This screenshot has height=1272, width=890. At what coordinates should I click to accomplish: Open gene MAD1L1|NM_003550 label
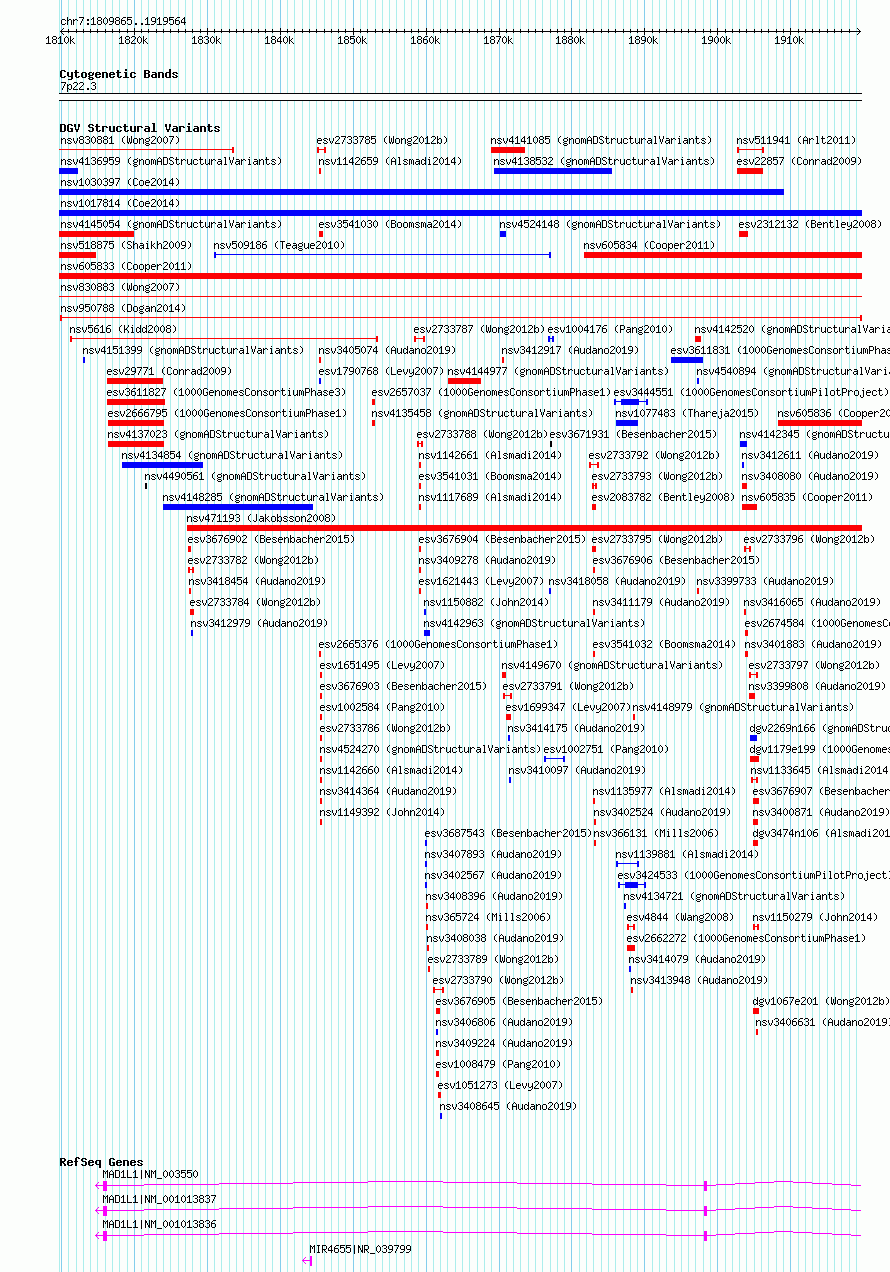pos(150,1174)
